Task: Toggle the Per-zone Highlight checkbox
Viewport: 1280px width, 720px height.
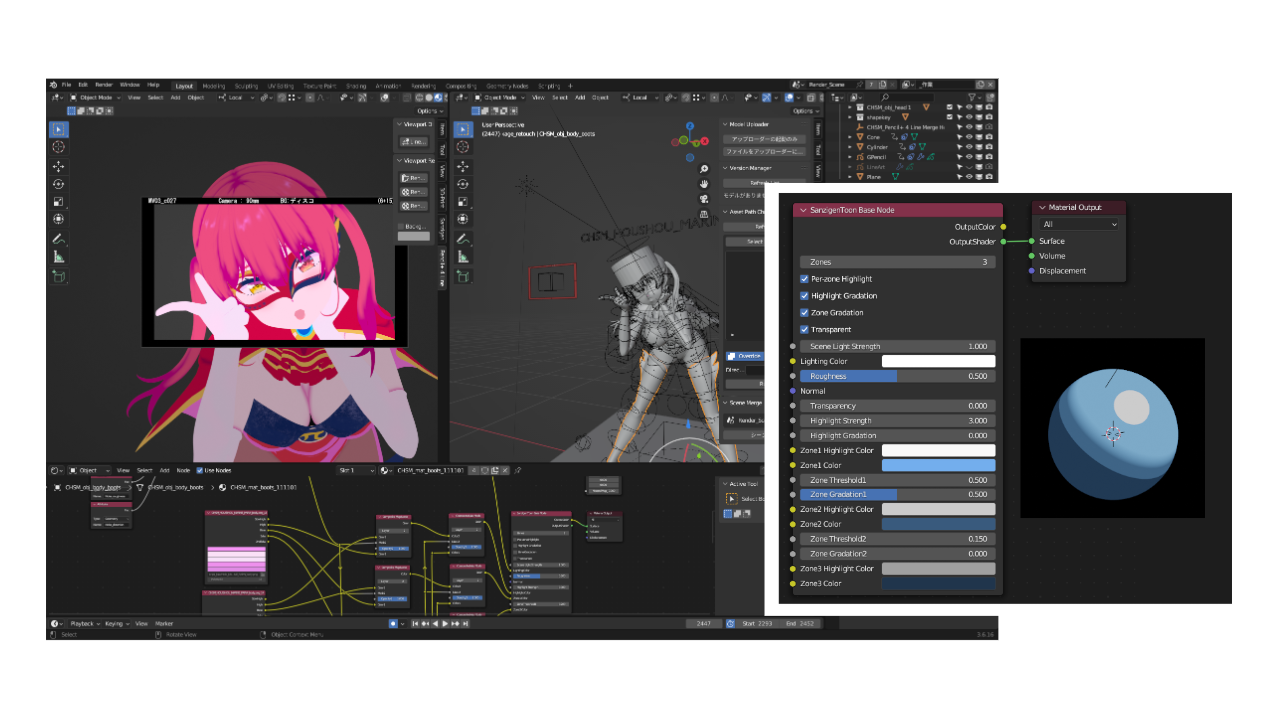Action: pos(805,279)
